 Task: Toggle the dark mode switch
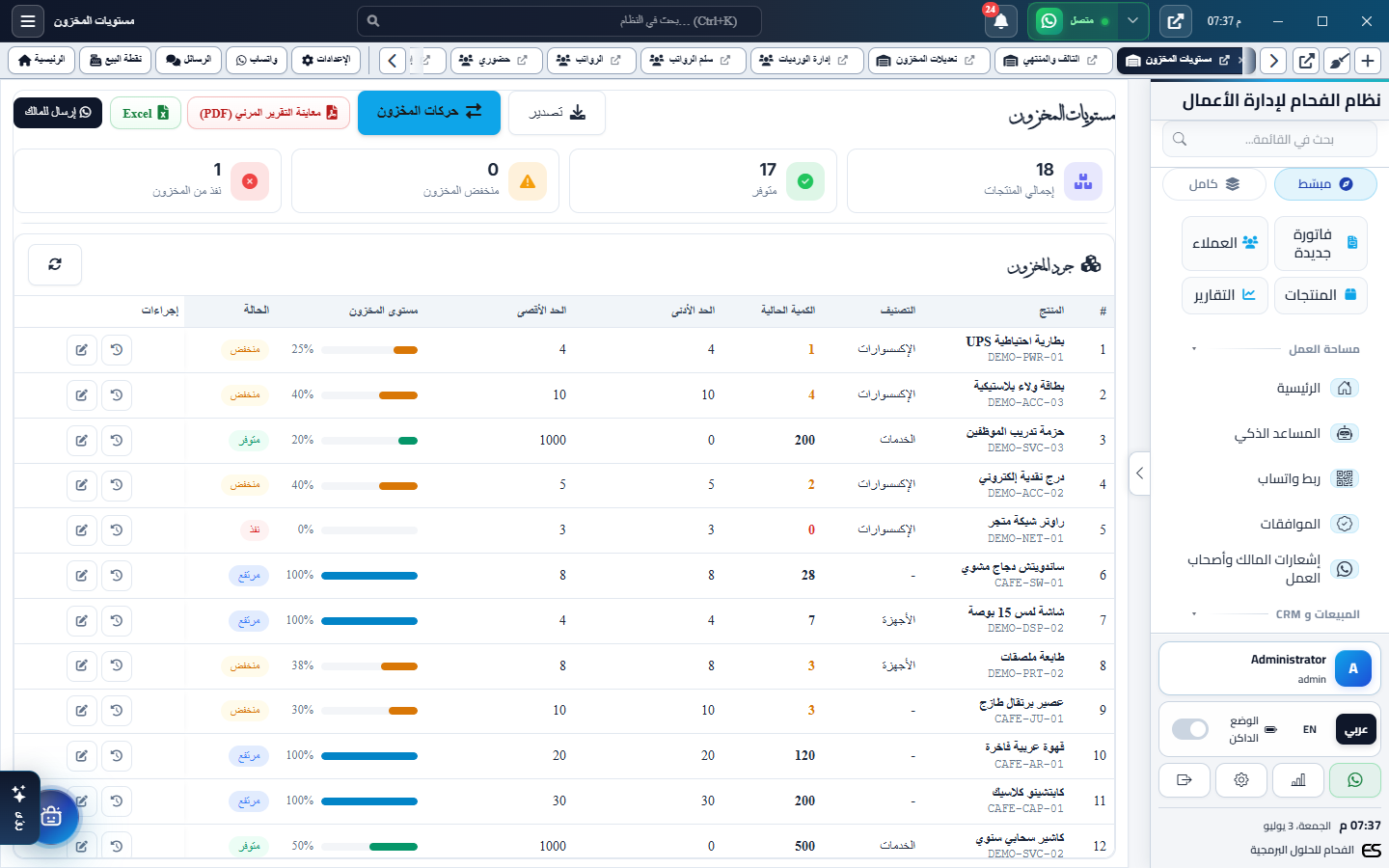coord(1190,729)
